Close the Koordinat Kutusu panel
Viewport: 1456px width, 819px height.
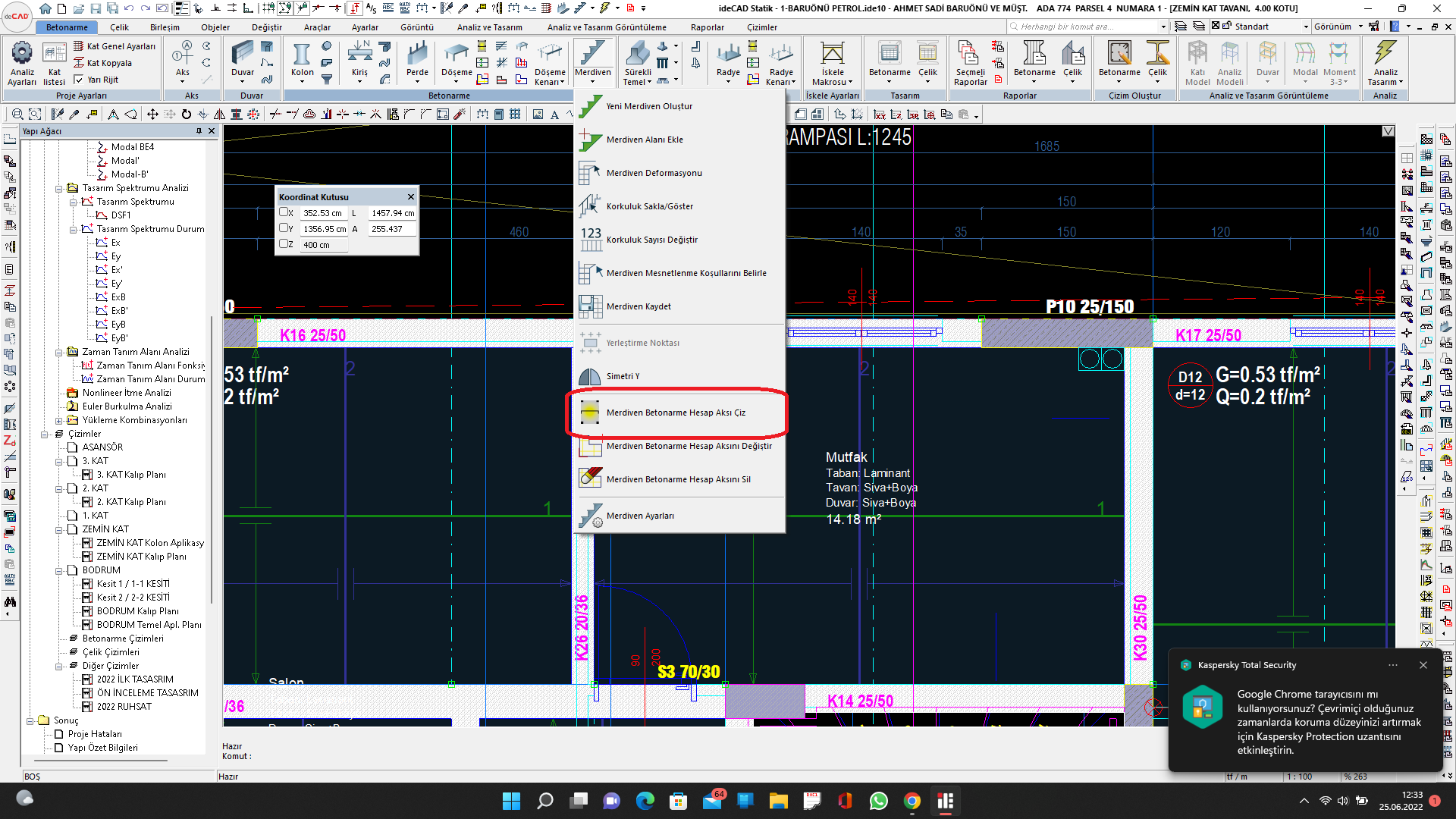pos(410,197)
